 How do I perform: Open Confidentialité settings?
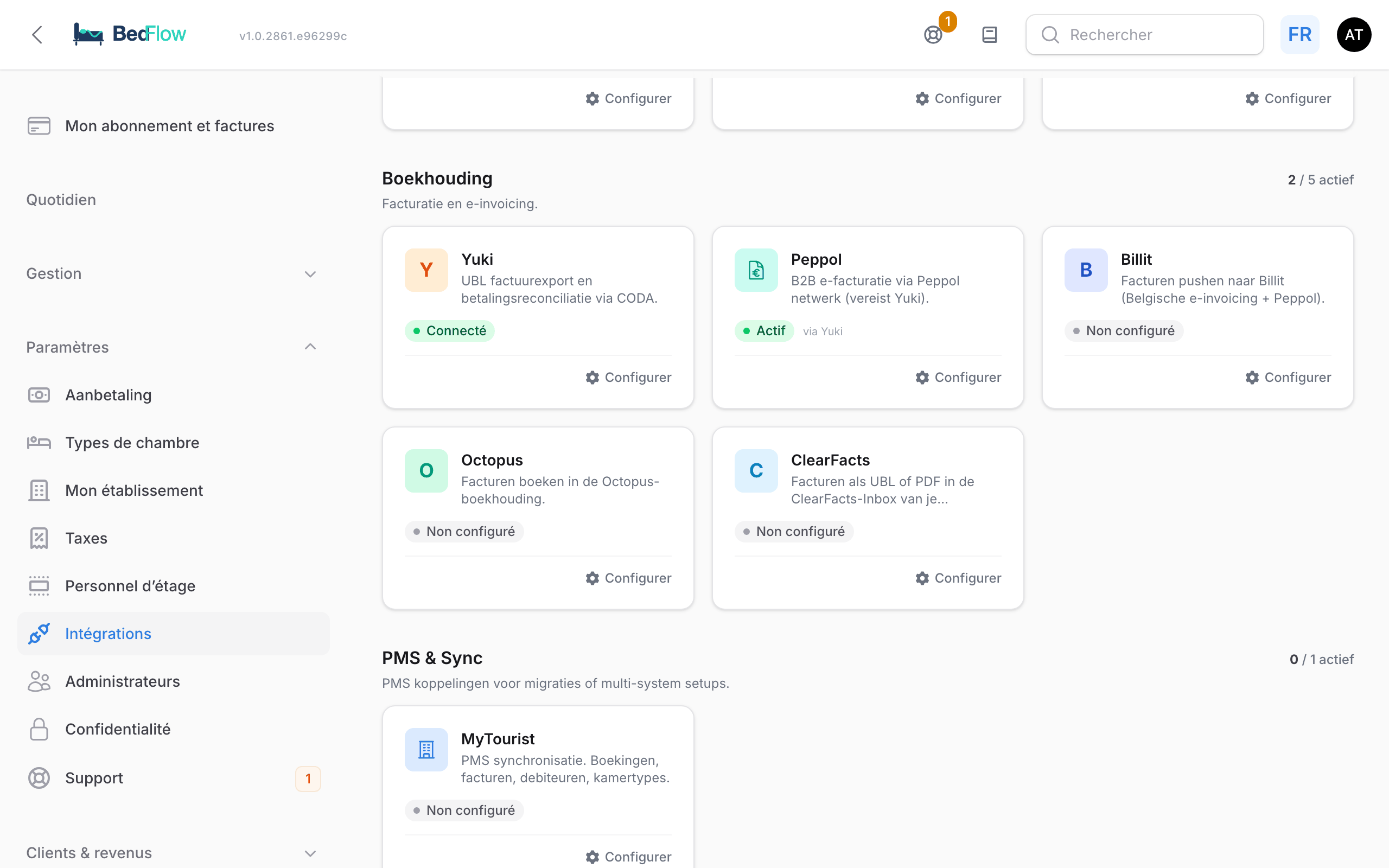click(173, 729)
